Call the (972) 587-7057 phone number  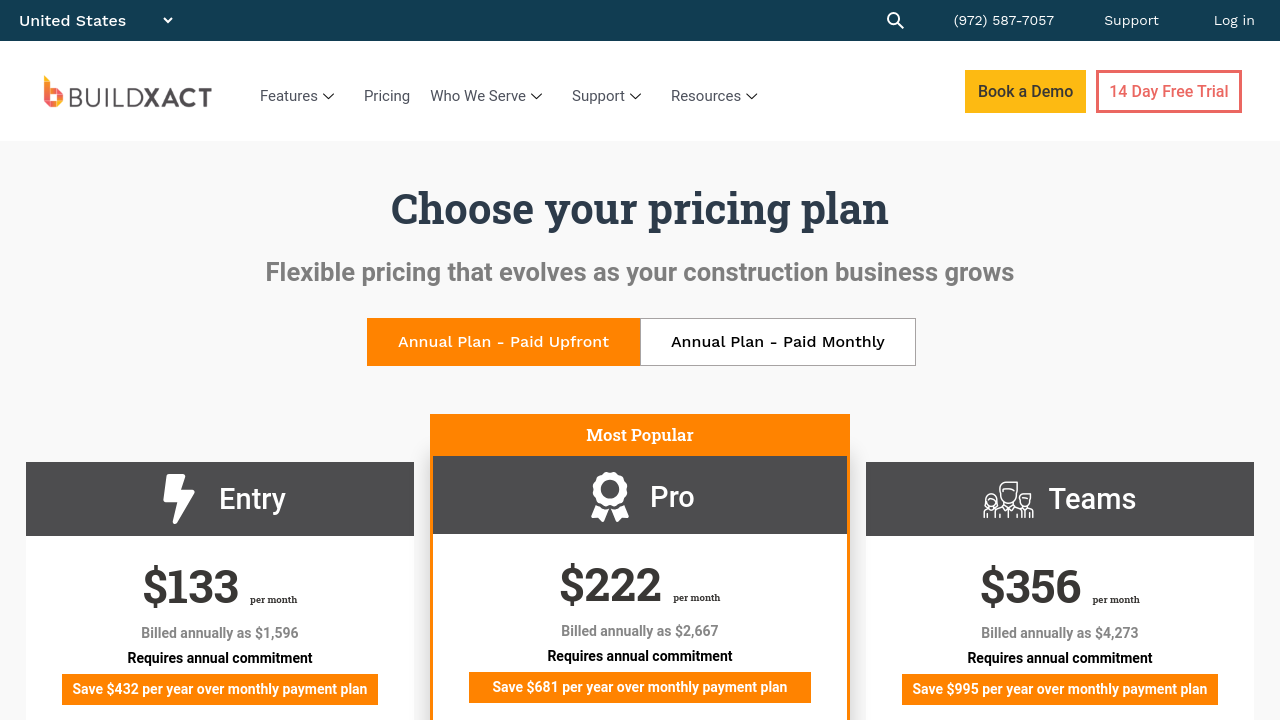1003,21
